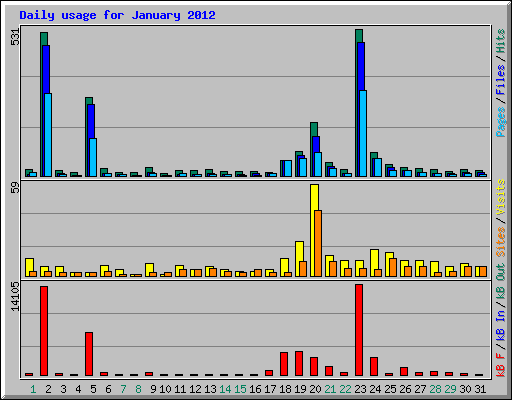512x400 pixels.
Task: Click the day 21 axis label
Action: pos(330,389)
